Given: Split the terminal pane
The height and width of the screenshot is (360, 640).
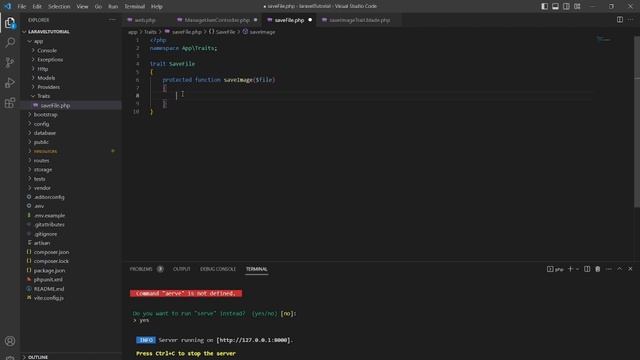Looking at the screenshot, I should coord(587,269).
